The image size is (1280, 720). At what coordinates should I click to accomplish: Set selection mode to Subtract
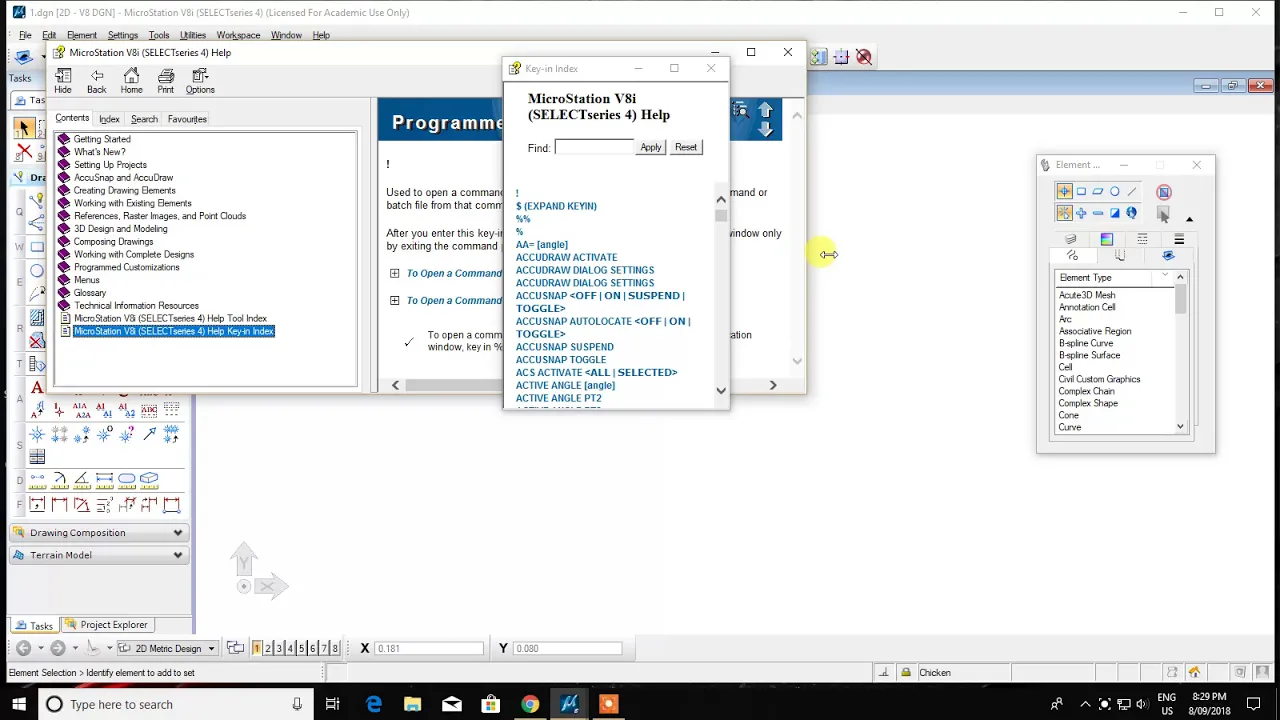[1098, 213]
